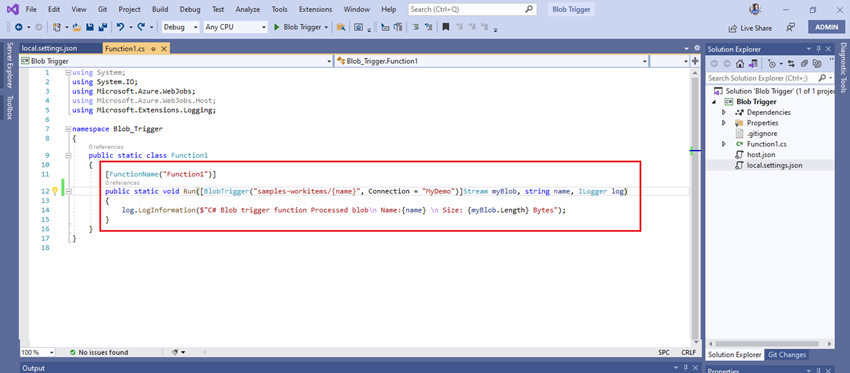The height and width of the screenshot is (373, 850).
Task: Click the bookmark icon in the toolbar
Action: tap(446, 27)
